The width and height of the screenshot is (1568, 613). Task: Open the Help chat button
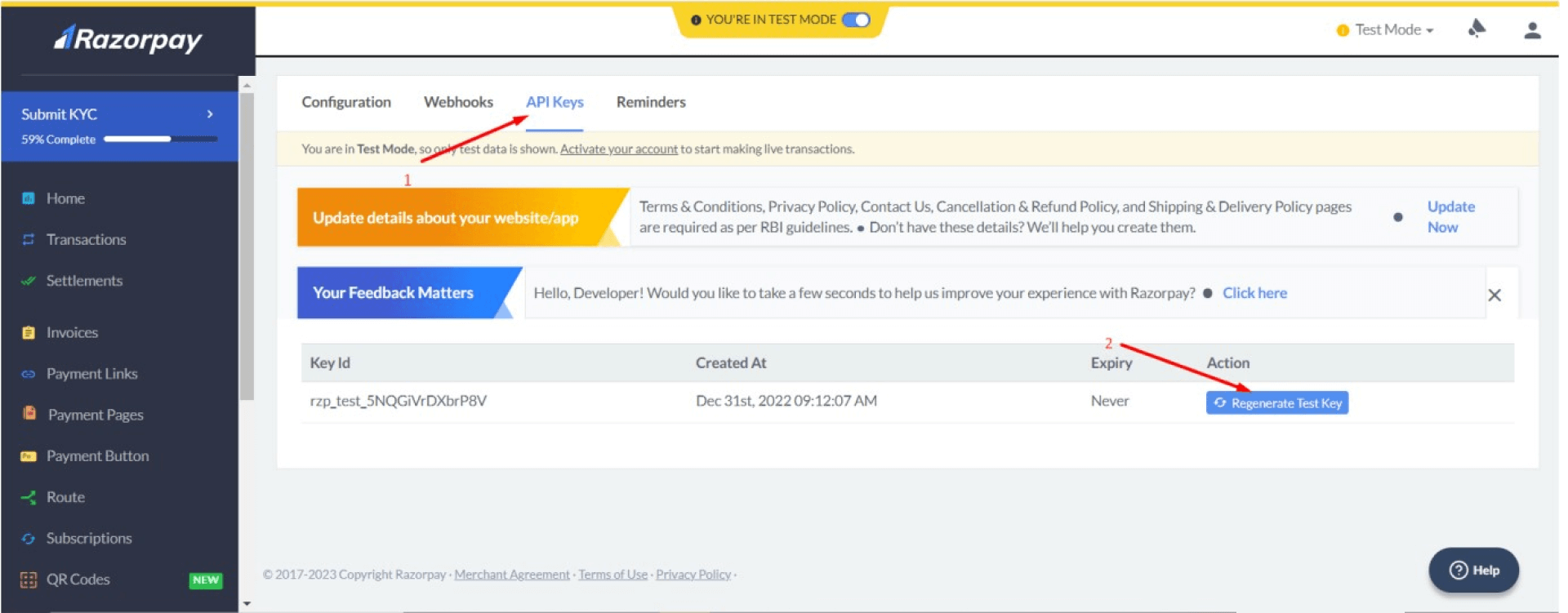point(1473,571)
